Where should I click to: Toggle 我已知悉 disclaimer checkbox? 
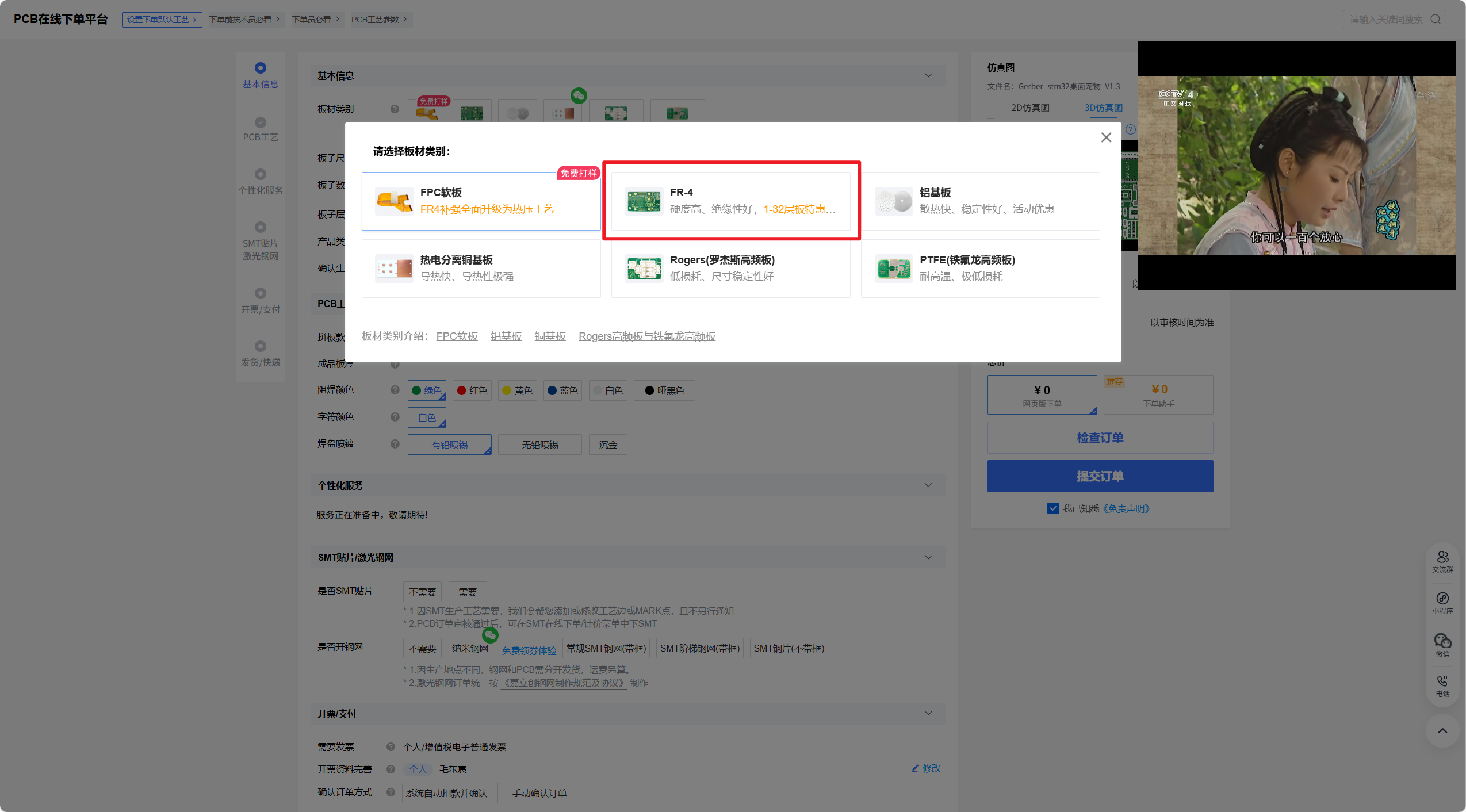point(1053,508)
